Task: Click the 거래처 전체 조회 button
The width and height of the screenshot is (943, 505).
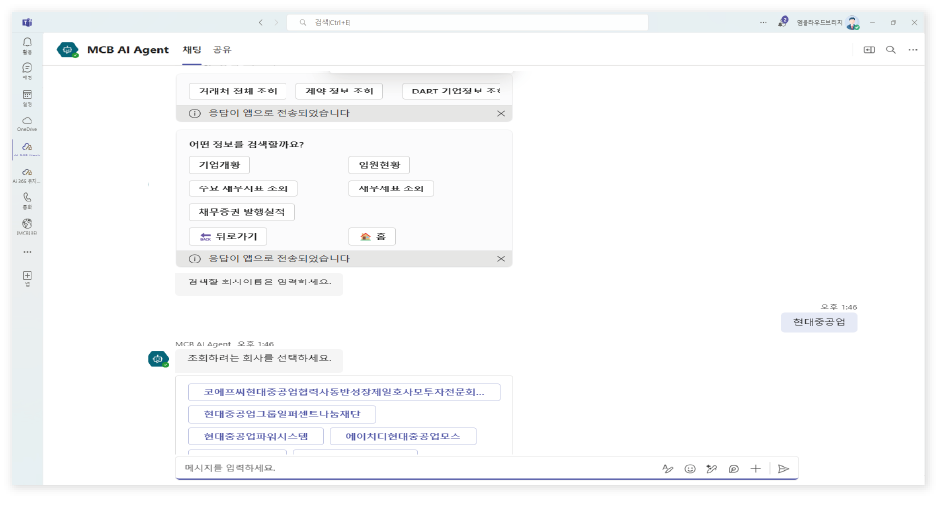Action: (238, 91)
